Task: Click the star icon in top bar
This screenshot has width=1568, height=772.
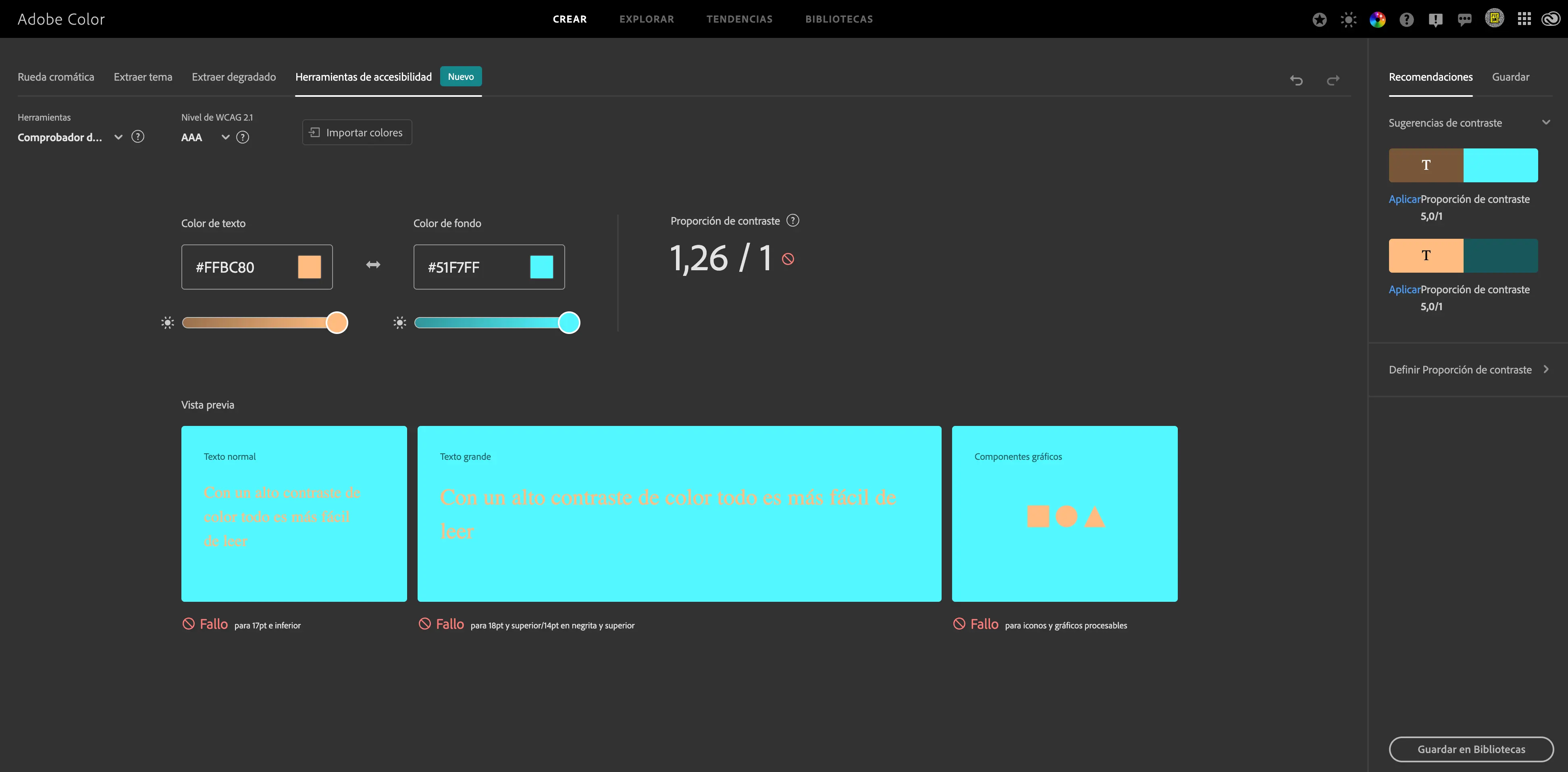Action: pos(1319,19)
